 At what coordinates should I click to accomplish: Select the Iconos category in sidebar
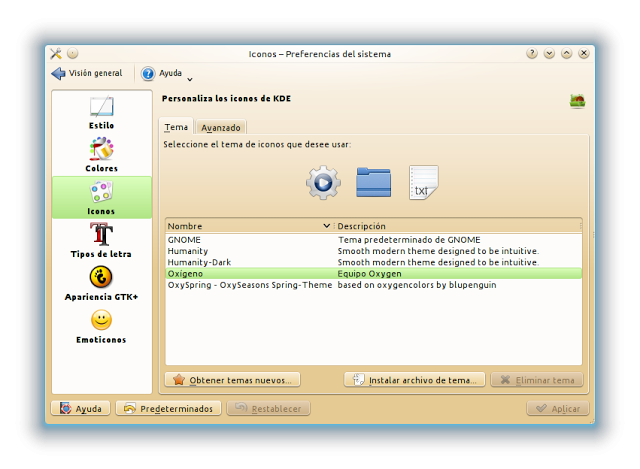coord(101,197)
